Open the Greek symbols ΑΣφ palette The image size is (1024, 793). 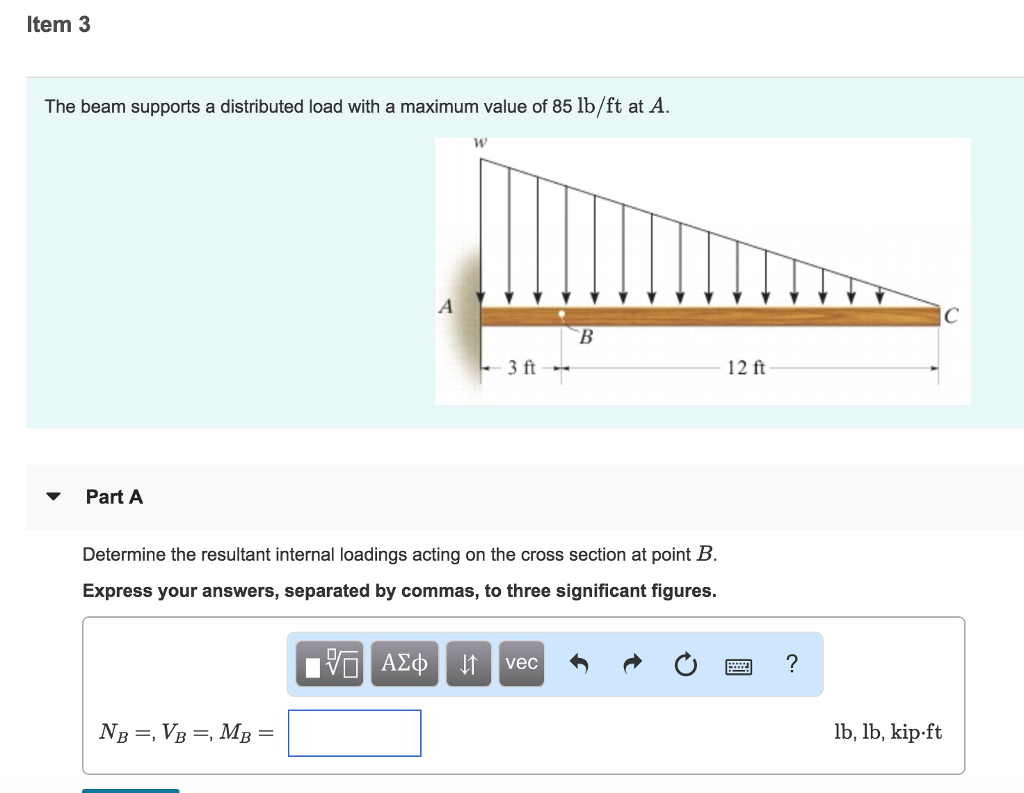404,664
